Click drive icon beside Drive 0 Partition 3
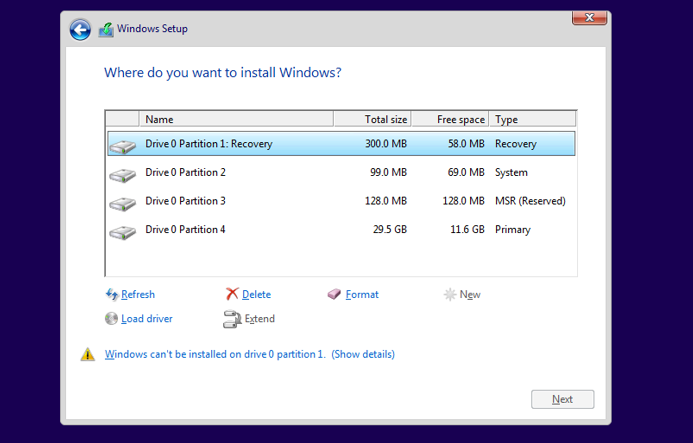Image resolution: width=693 pixels, height=443 pixels. 122,204
